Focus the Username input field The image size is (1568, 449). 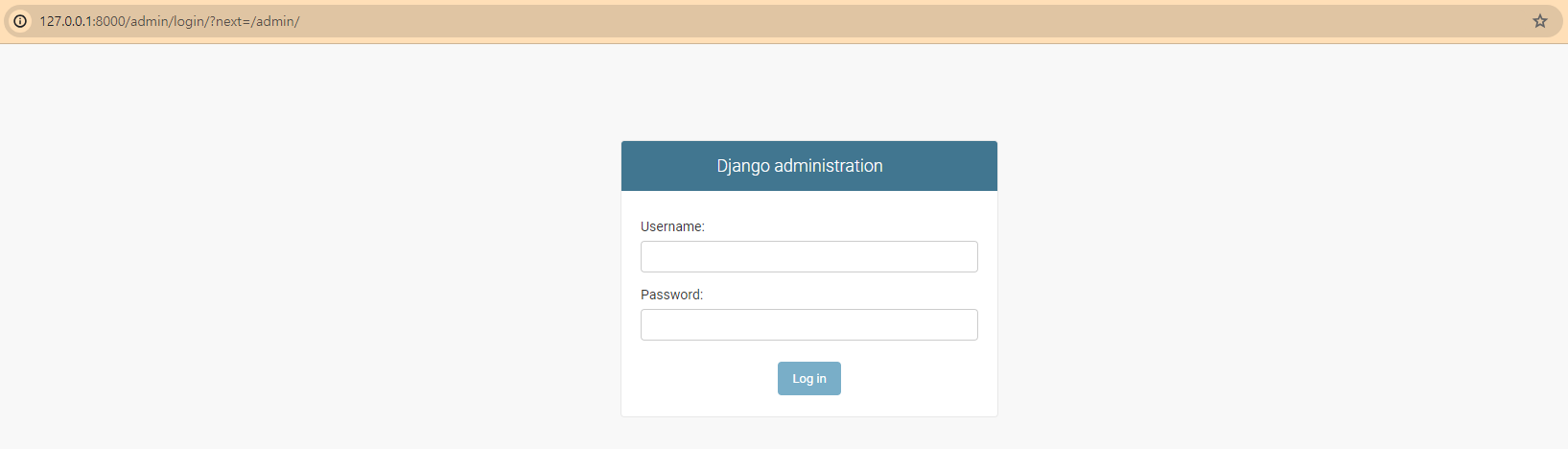(809, 257)
